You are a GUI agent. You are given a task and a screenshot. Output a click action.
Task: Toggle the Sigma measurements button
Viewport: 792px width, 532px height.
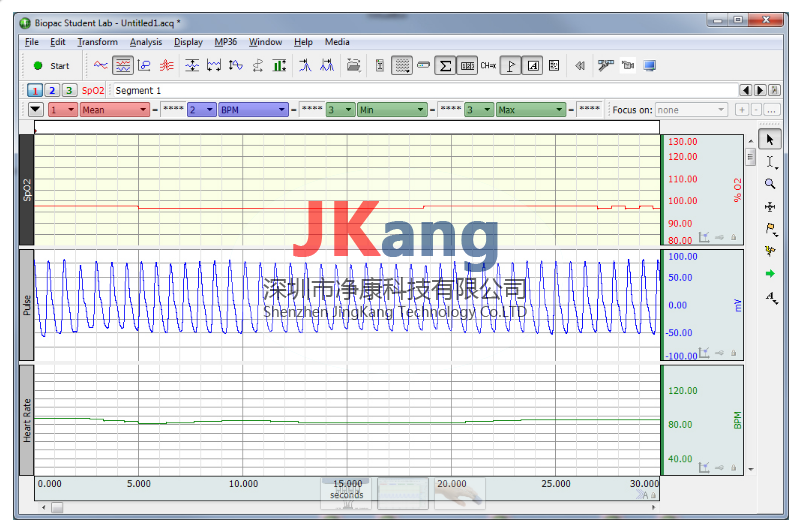click(x=445, y=65)
